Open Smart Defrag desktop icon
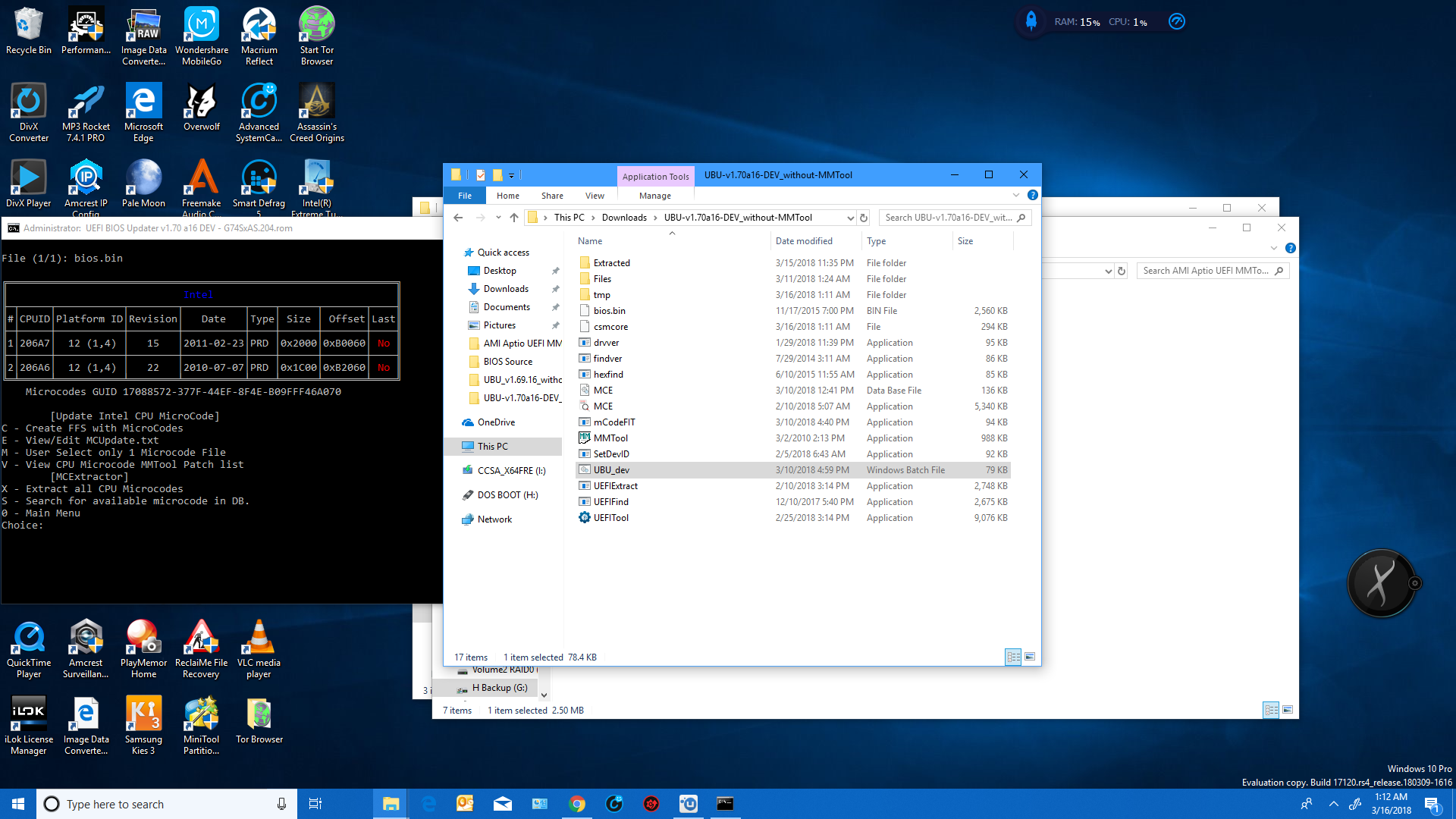 click(x=259, y=188)
